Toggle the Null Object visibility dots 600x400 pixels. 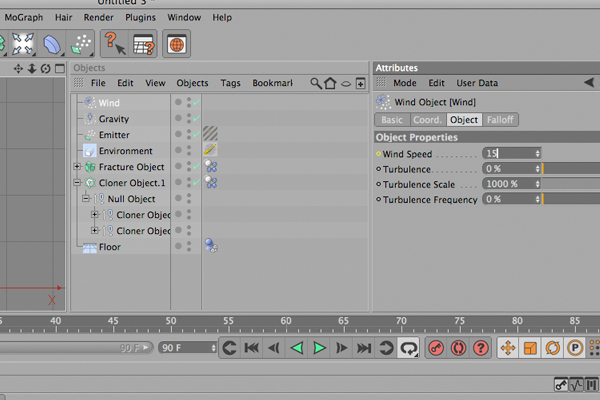click(189, 198)
